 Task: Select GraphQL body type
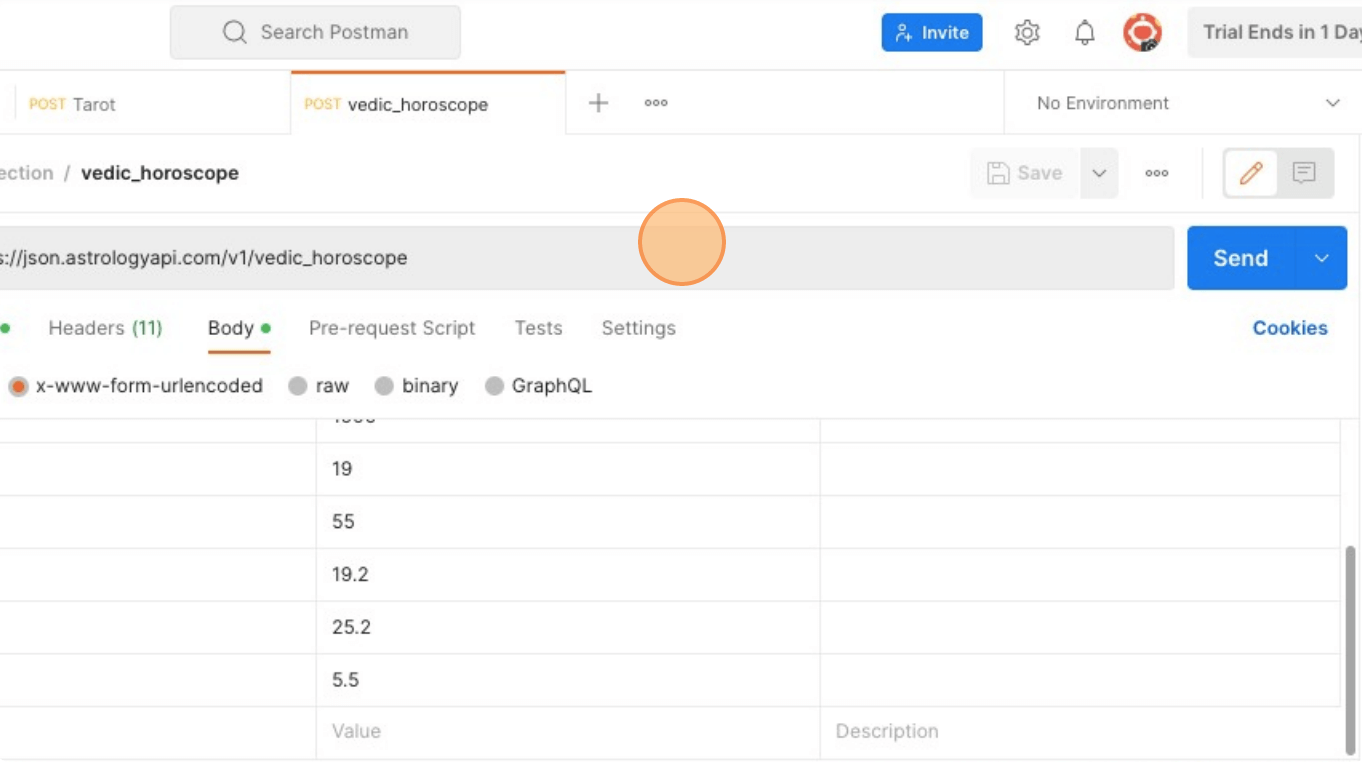coord(494,386)
